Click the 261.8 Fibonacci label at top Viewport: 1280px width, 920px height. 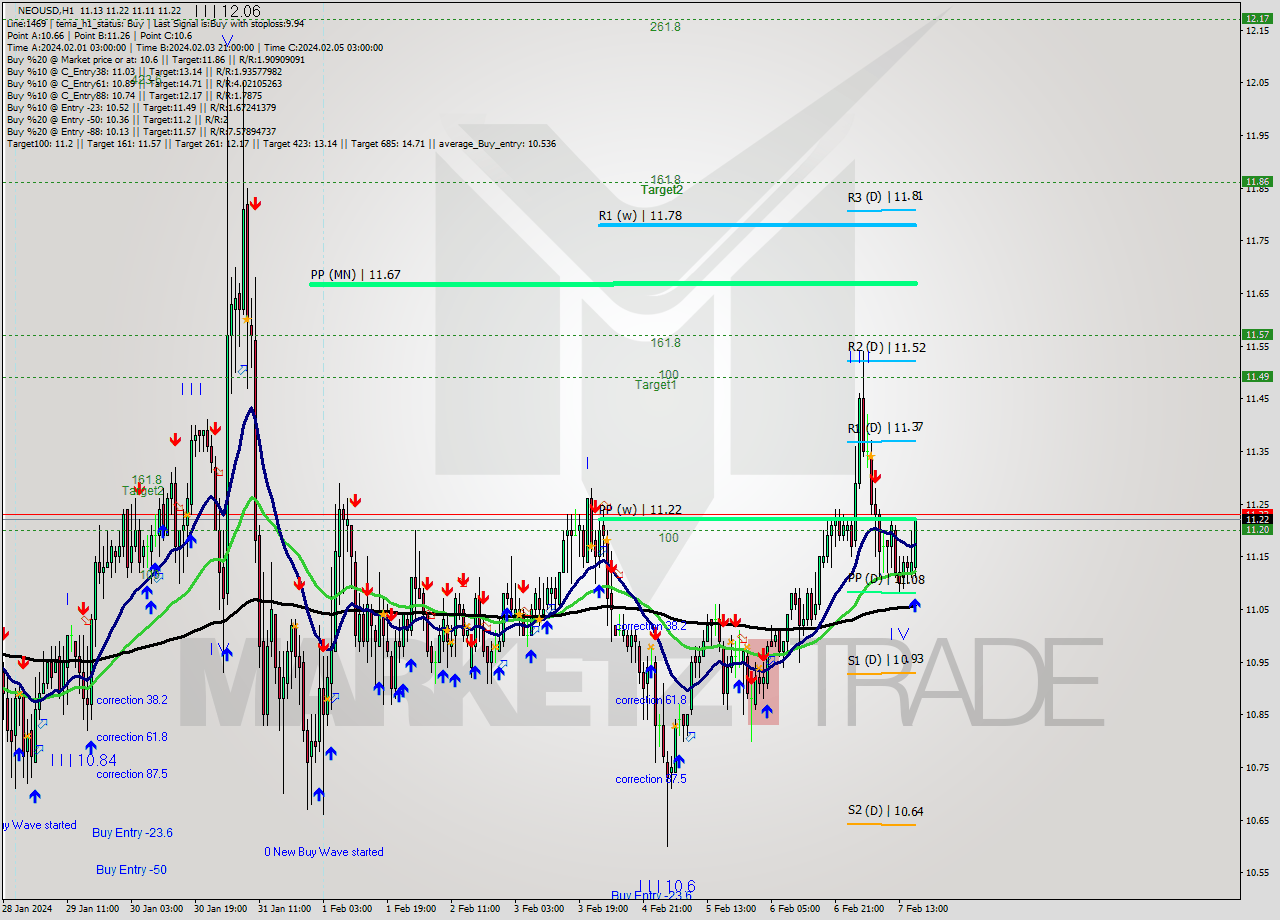pos(665,27)
